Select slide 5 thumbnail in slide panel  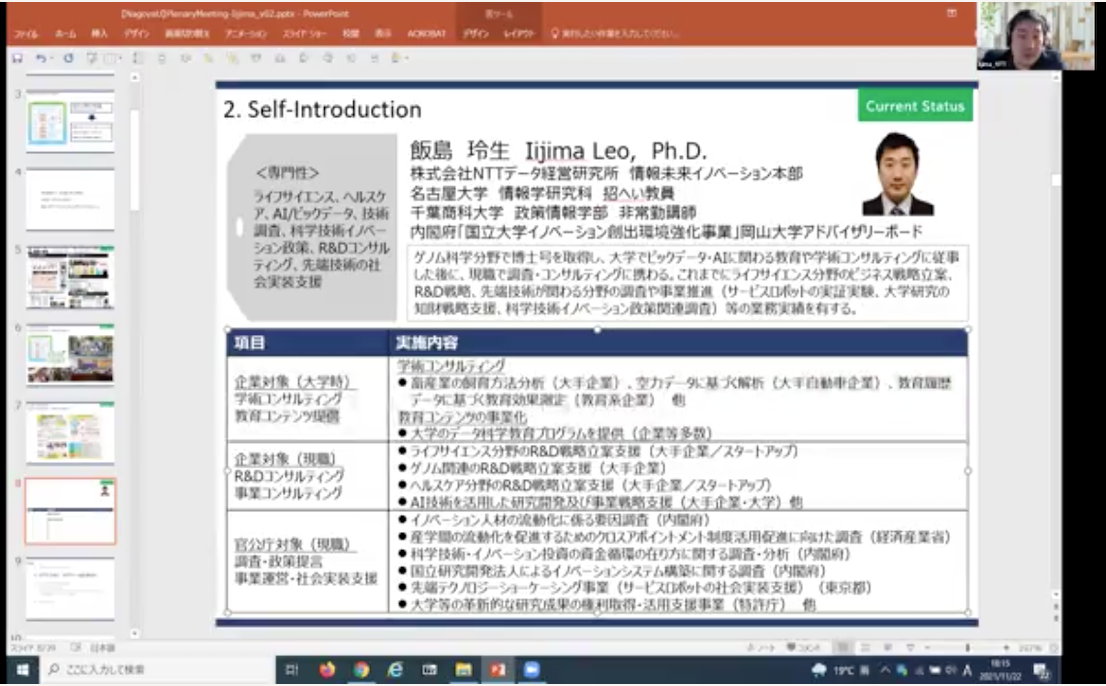point(70,277)
